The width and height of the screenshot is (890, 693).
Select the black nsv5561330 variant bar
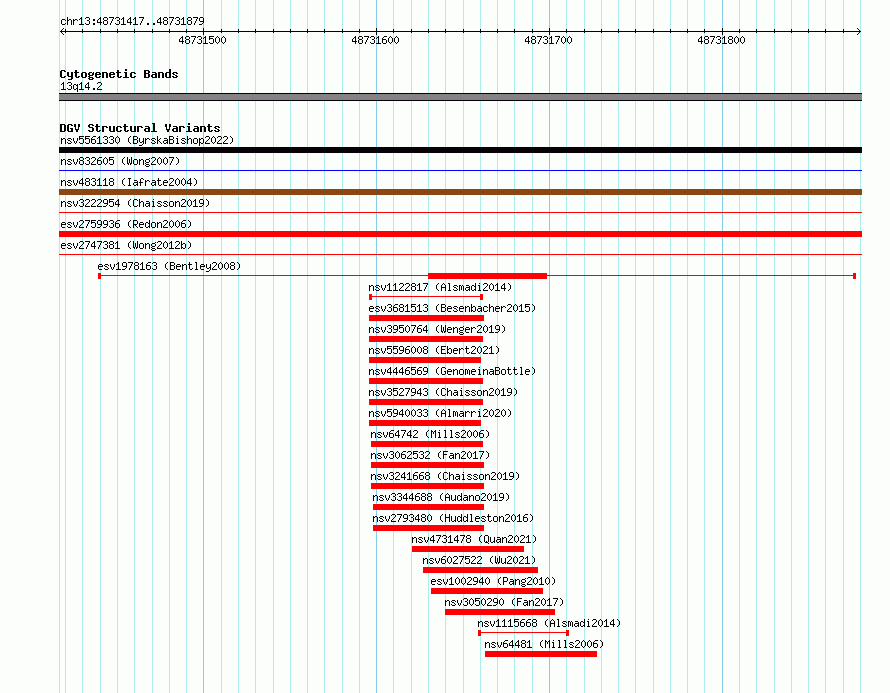click(460, 150)
